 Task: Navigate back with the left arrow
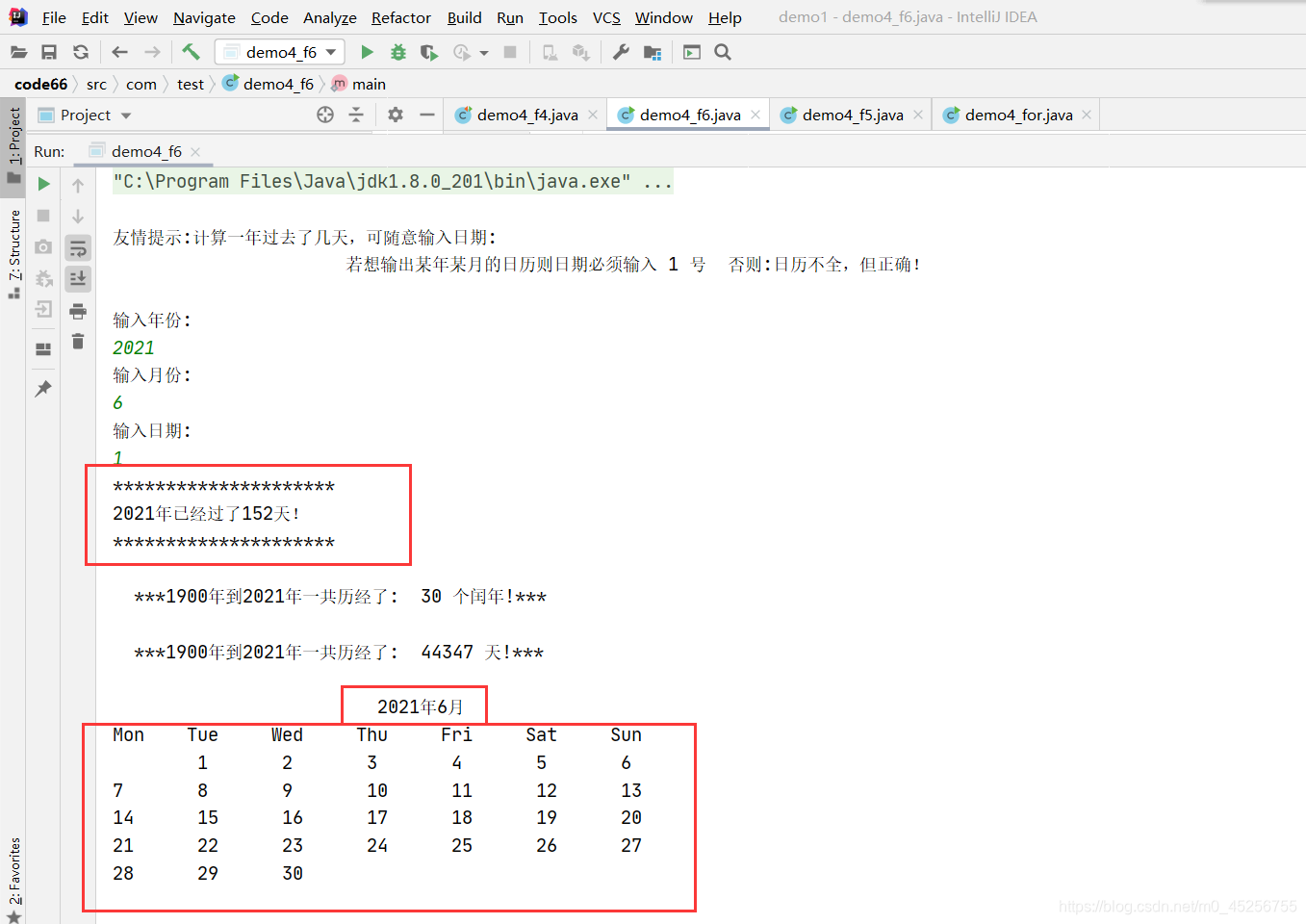(x=119, y=52)
